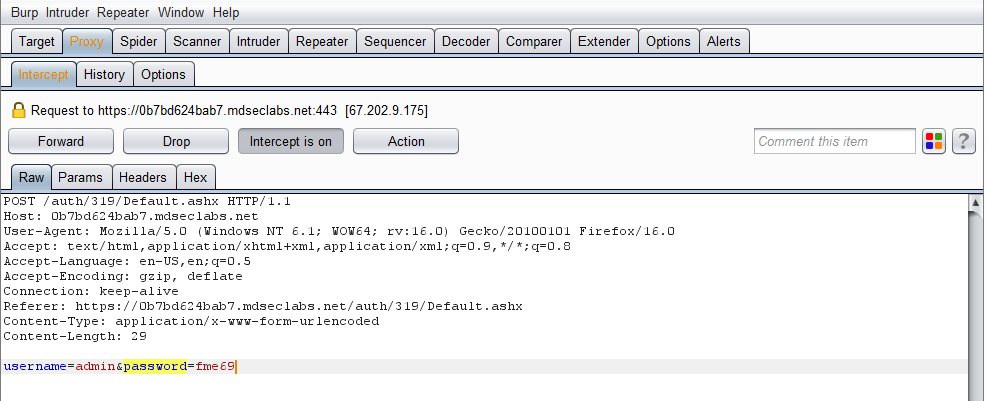Screen dimensions: 988x401
Task: Click the padlock icon beside the request URL
Action: click(19, 110)
